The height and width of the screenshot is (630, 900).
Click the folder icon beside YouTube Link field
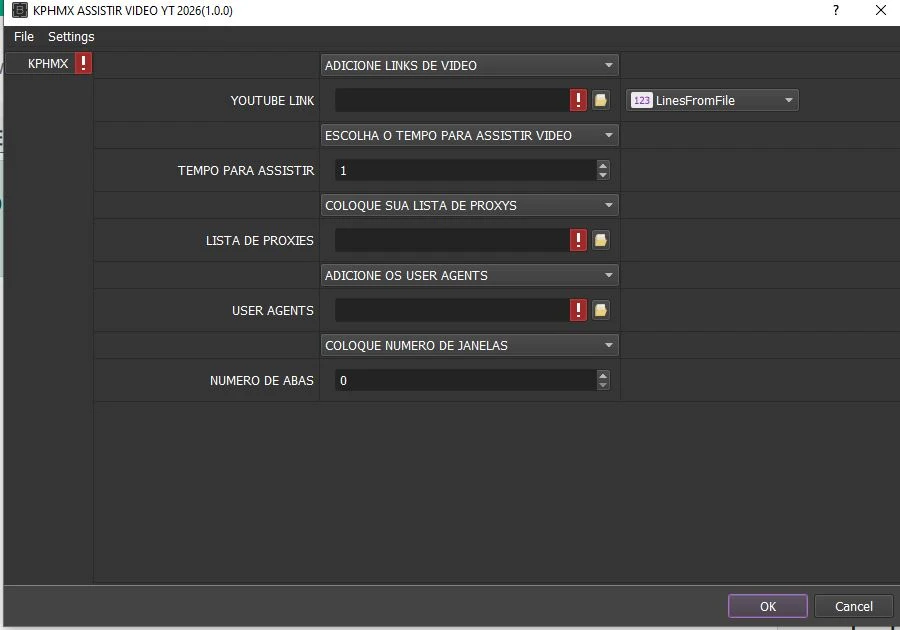(x=601, y=100)
